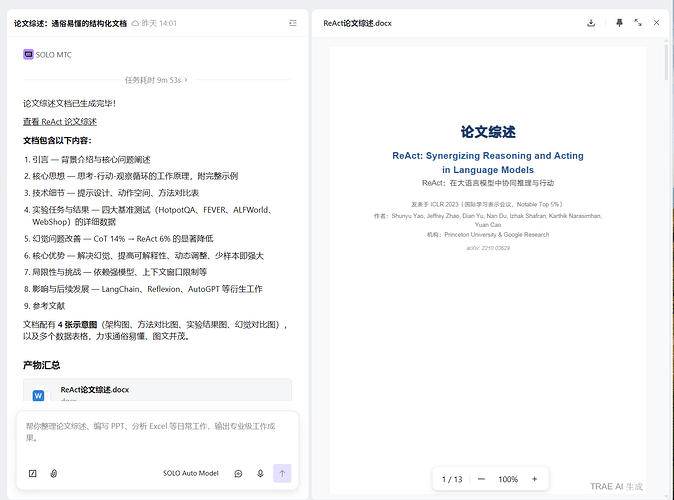Click the document preview vertical scrollbar

pyautogui.click(x=666, y=60)
